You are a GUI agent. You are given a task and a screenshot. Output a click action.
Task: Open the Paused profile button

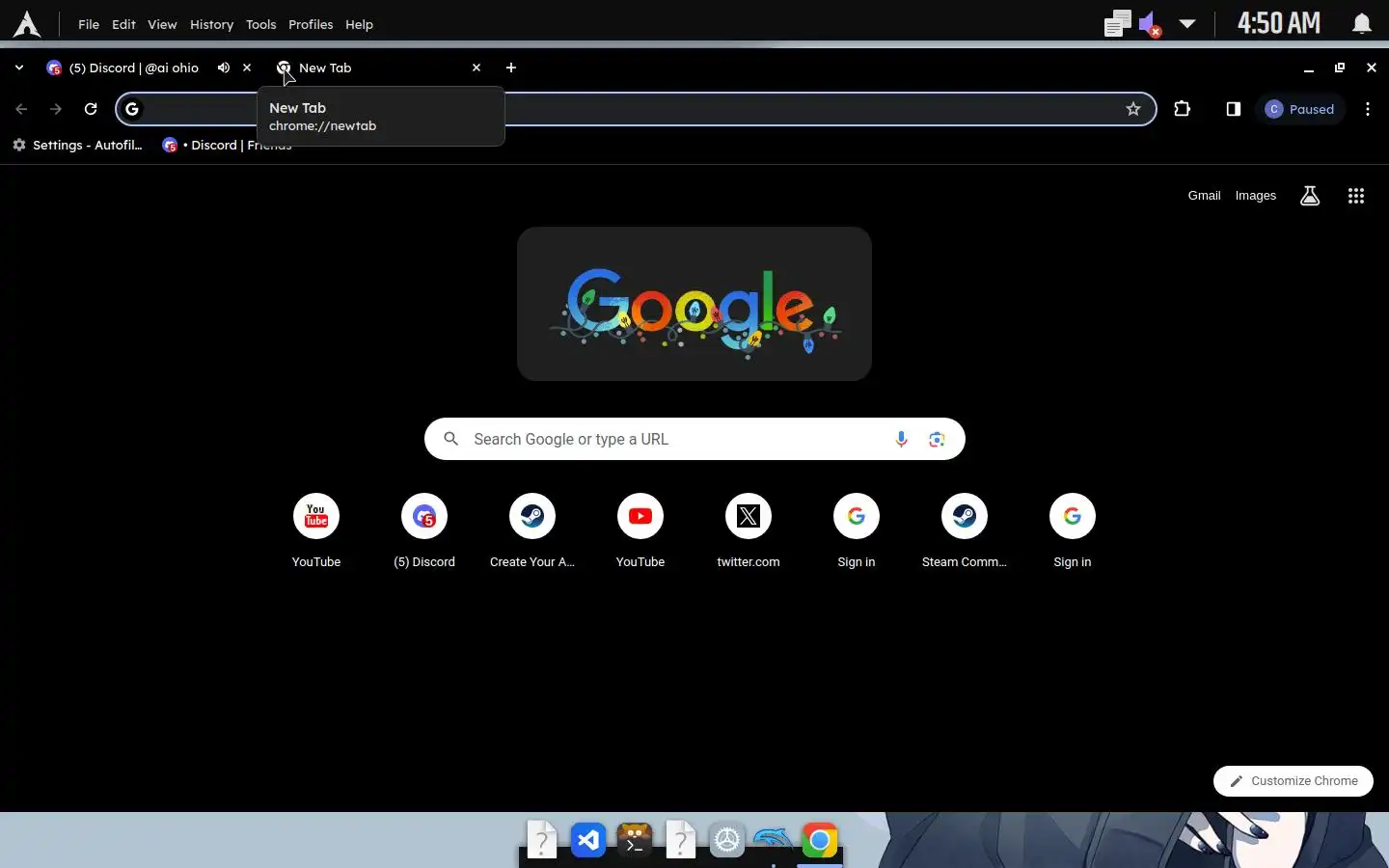(x=1300, y=109)
